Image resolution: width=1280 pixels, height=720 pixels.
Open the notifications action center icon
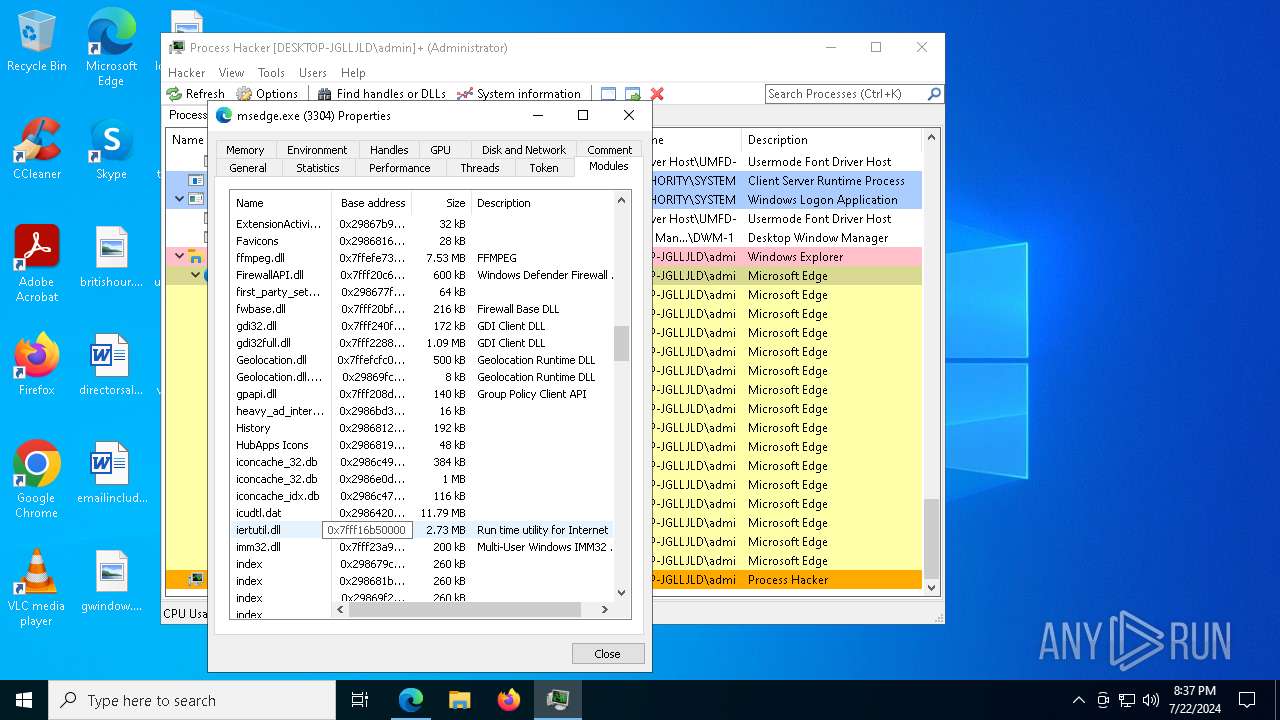click(1247, 700)
